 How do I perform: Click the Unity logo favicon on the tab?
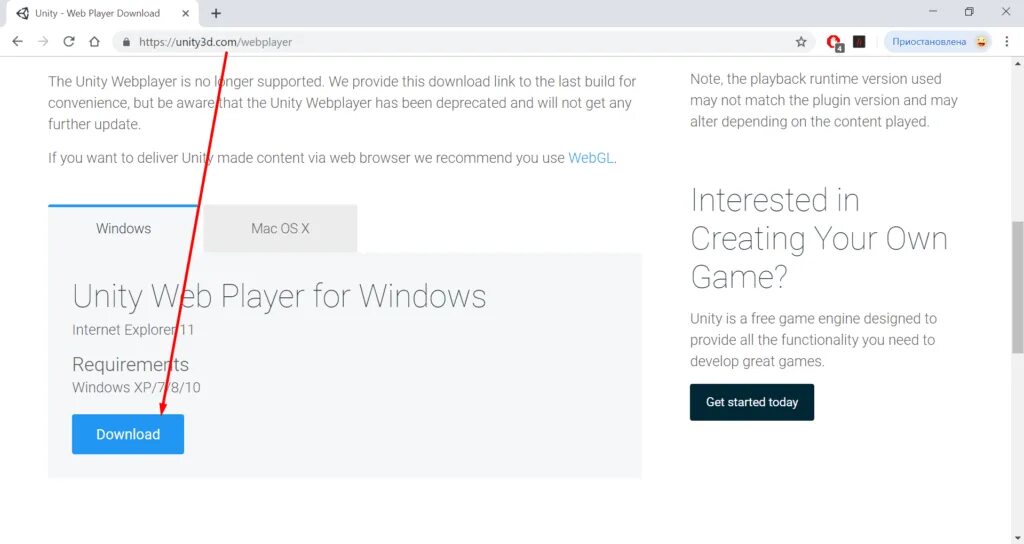pos(22,13)
